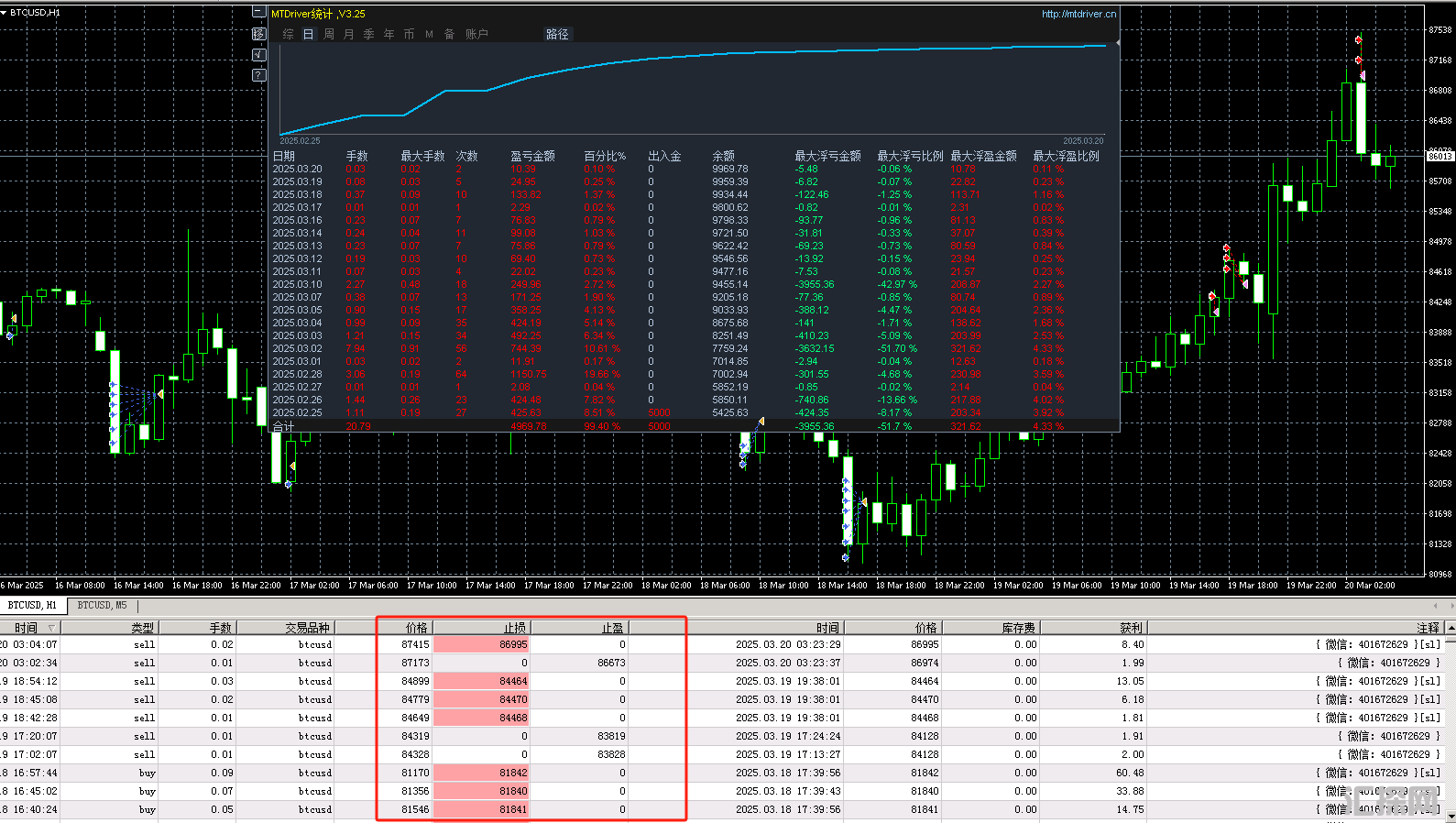Click stop-loss cell 86995

pos(481,644)
